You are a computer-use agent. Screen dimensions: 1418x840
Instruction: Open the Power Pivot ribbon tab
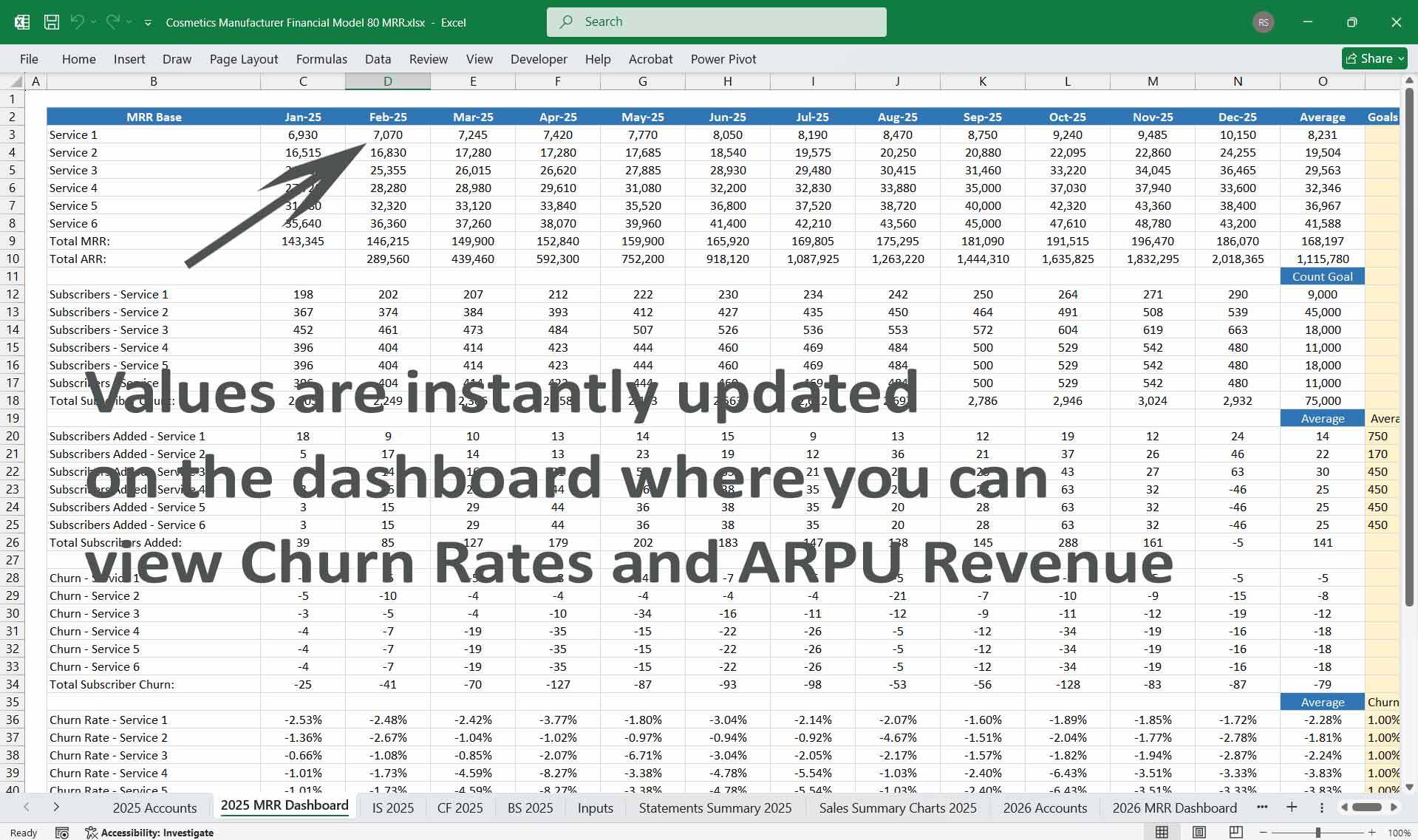click(x=723, y=59)
